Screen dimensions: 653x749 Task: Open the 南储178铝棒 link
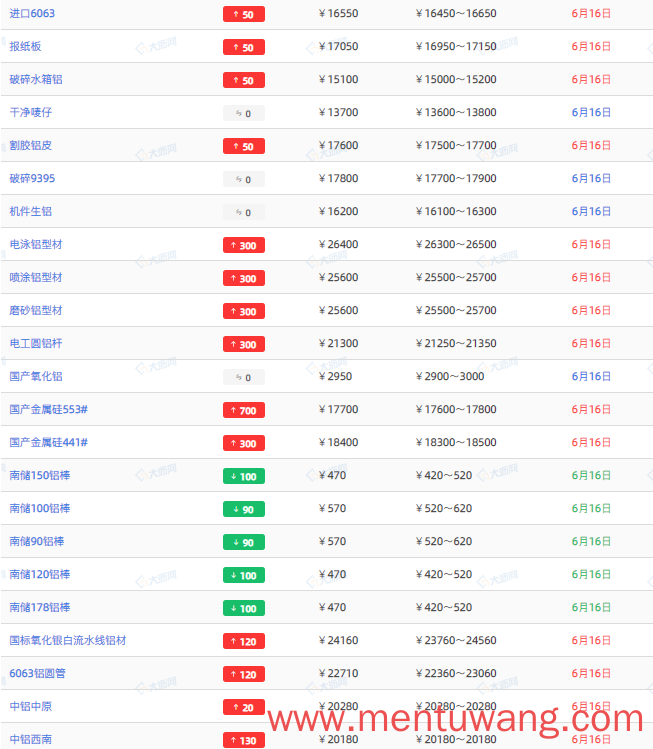(x=40, y=607)
